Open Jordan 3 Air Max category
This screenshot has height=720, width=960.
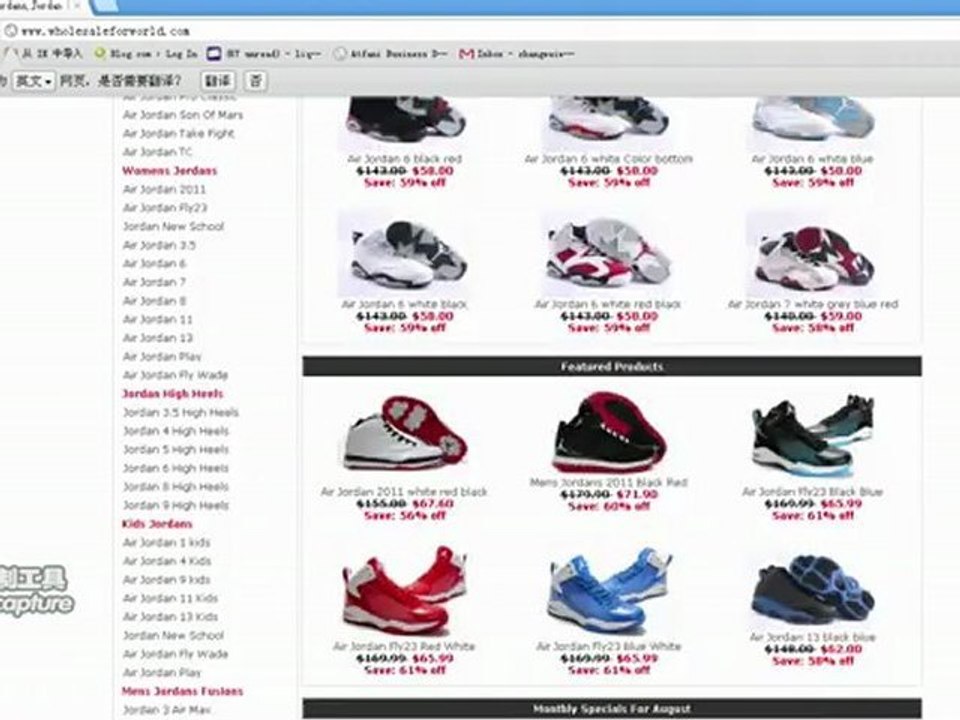(x=167, y=710)
